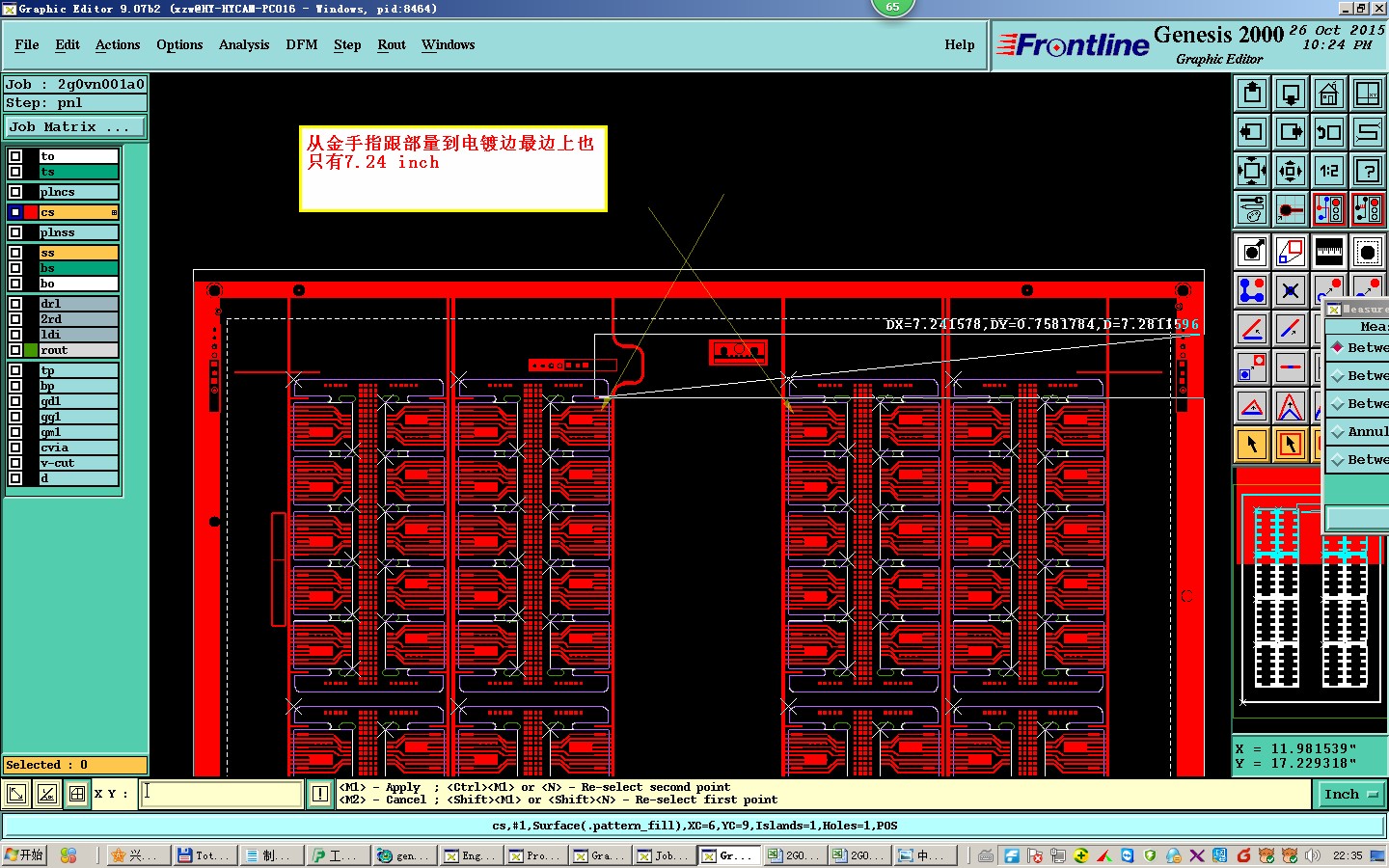The height and width of the screenshot is (868, 1389).
Task: Toggle visibility checkbox for layer 'ts'
Action: tap(15, 172)
